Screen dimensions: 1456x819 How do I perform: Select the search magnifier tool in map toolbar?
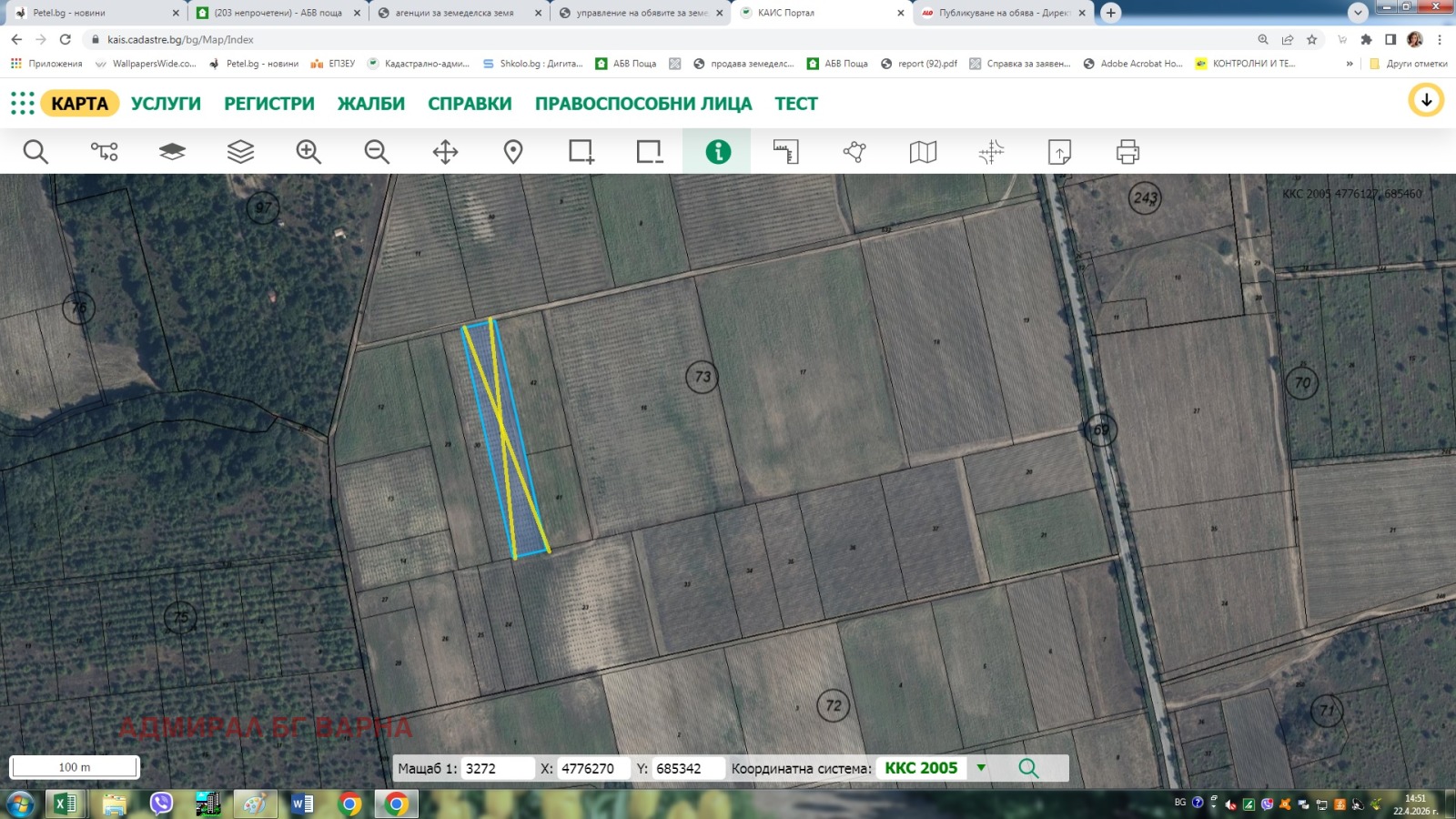point(35,151)
